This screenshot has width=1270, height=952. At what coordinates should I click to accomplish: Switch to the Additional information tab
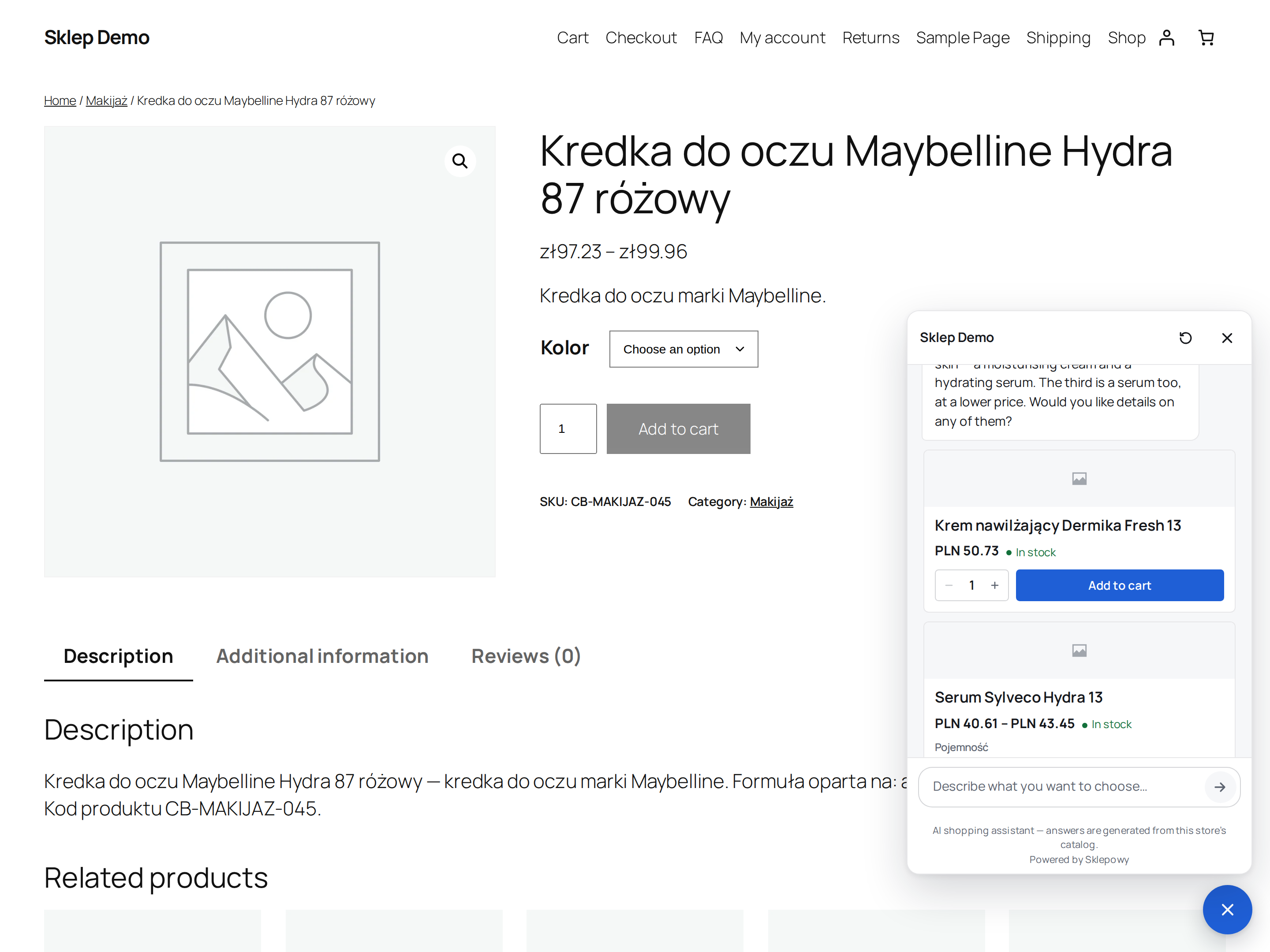[322, 656]
